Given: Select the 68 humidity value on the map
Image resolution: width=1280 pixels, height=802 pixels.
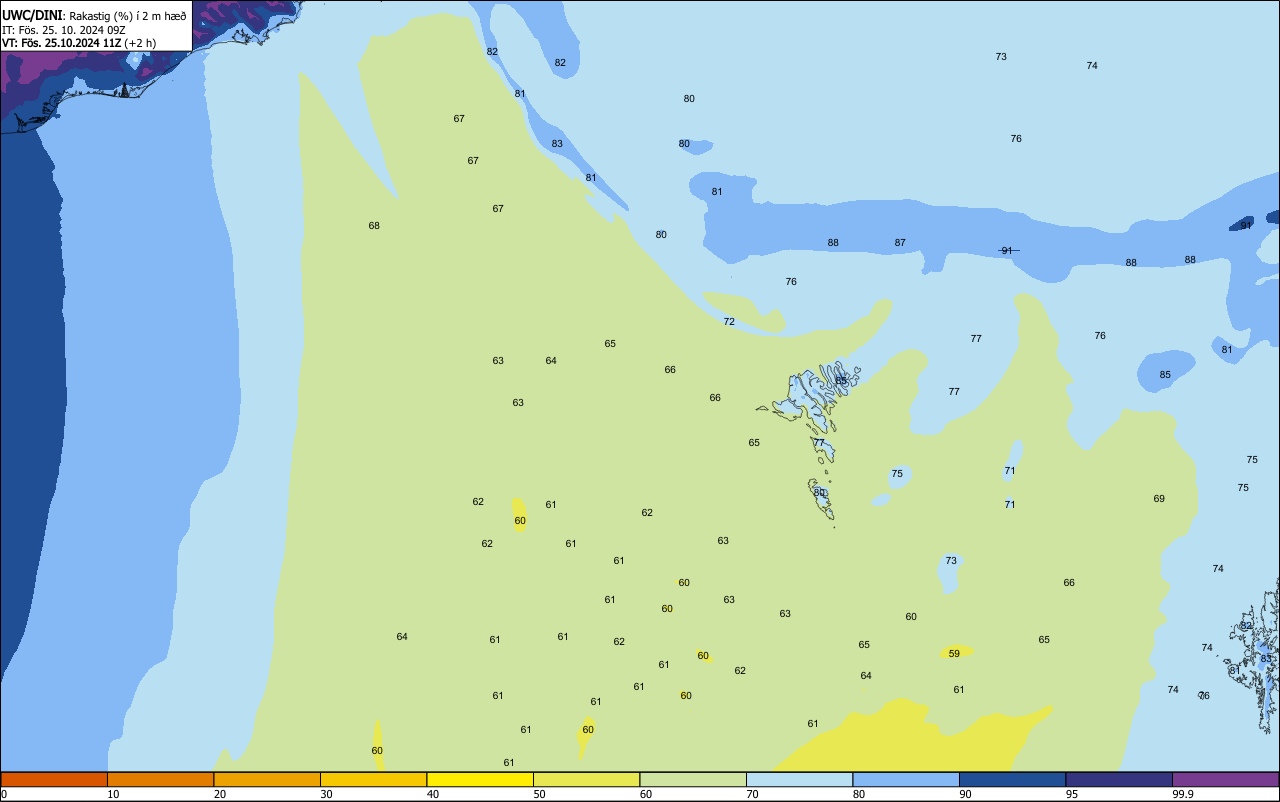Looking at the screenshot, I should point(374,225).
